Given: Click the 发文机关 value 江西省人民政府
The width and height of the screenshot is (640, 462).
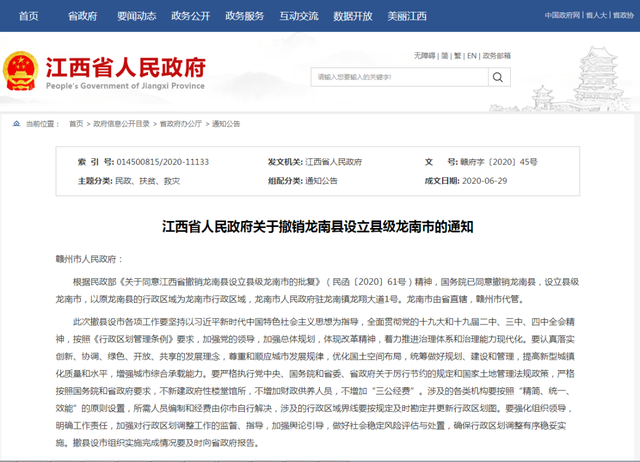Looking at the screenshot, I should 333,162.
